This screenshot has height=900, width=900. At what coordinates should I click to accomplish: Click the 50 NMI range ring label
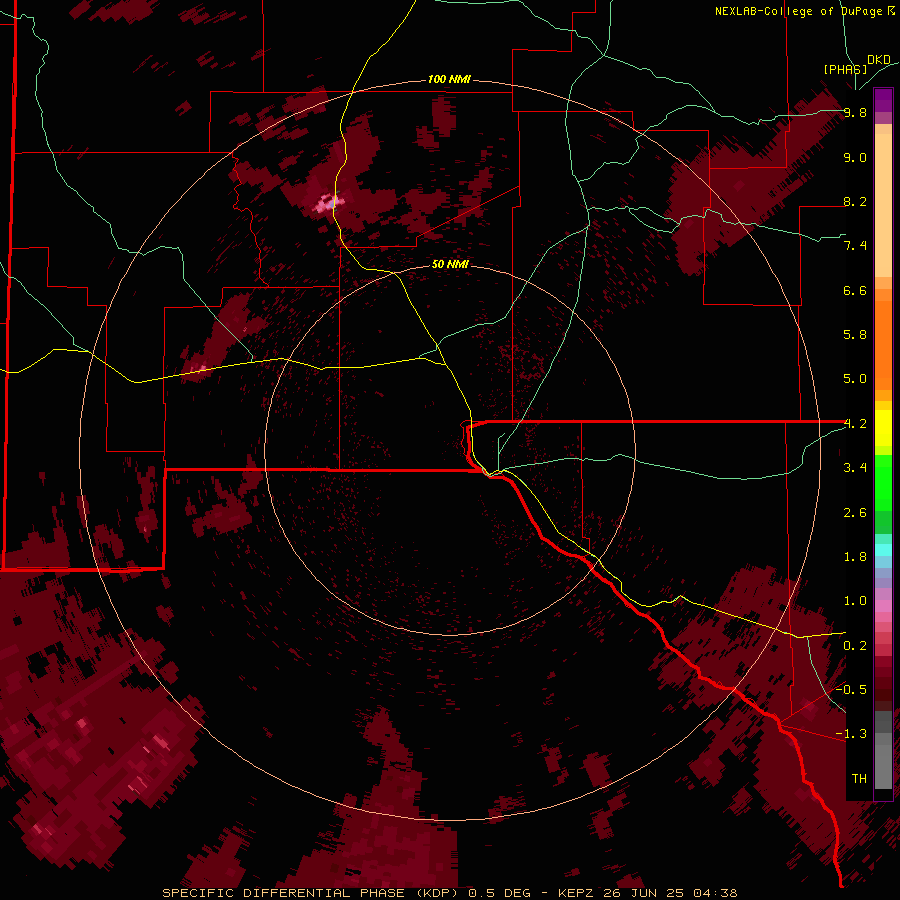pyautogui.click(x=450, y=265)
